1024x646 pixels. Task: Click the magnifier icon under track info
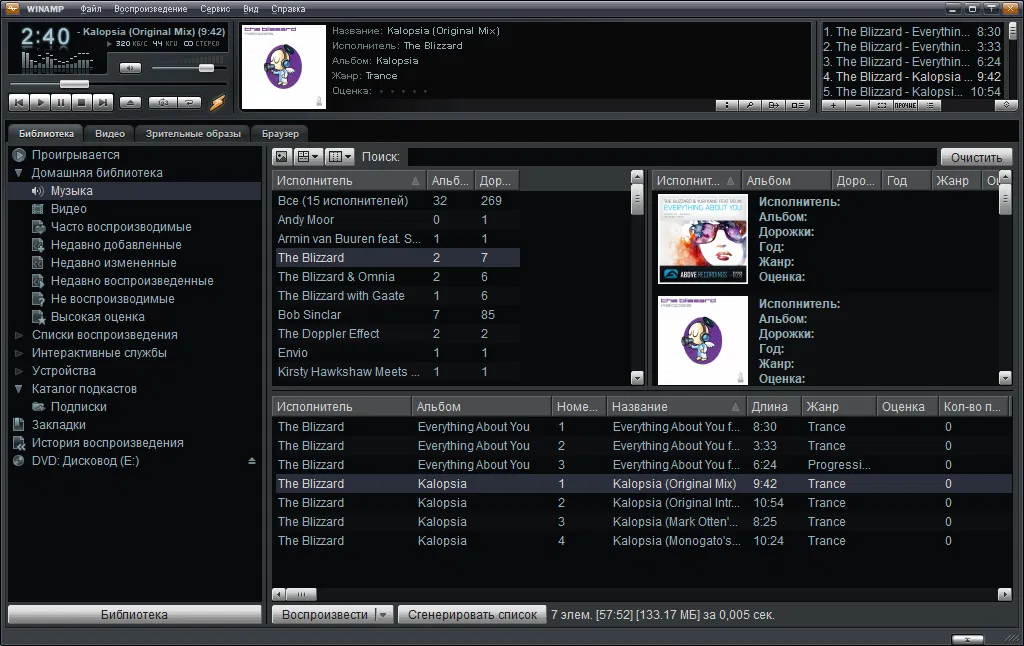[750, 105]
